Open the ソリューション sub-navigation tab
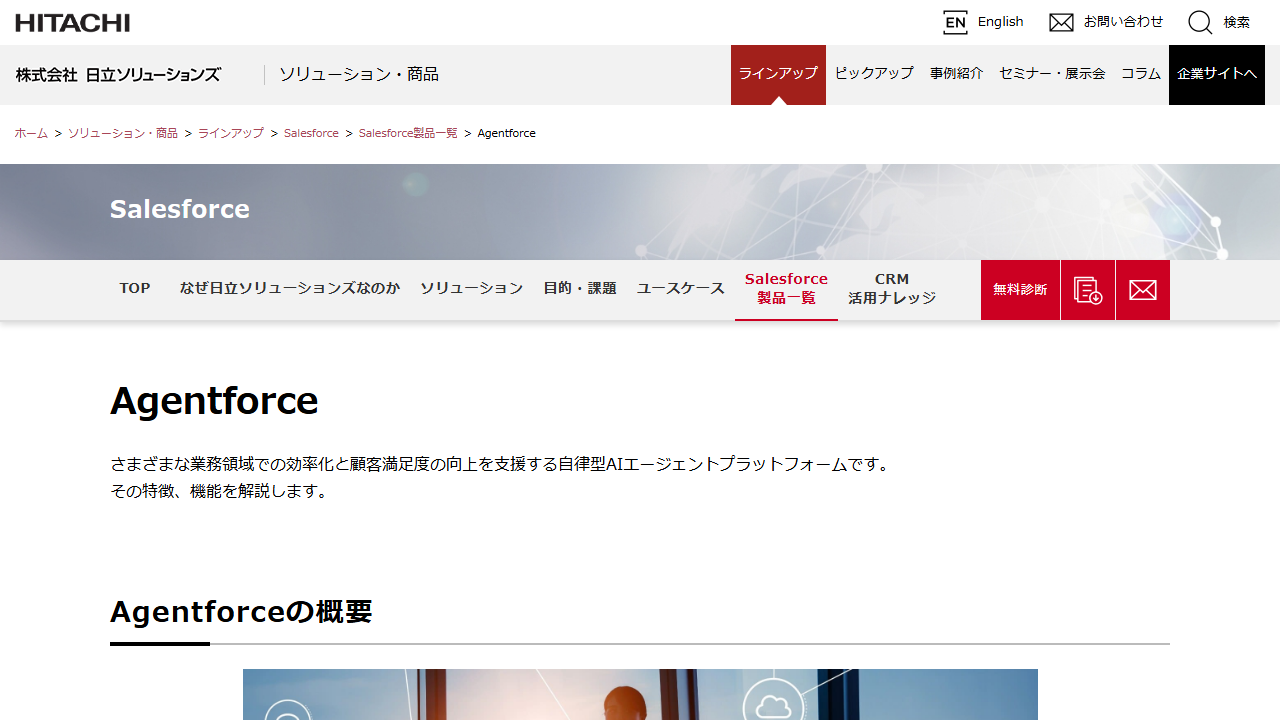This screenshot has height=720, width=1280. click(471, 288)
